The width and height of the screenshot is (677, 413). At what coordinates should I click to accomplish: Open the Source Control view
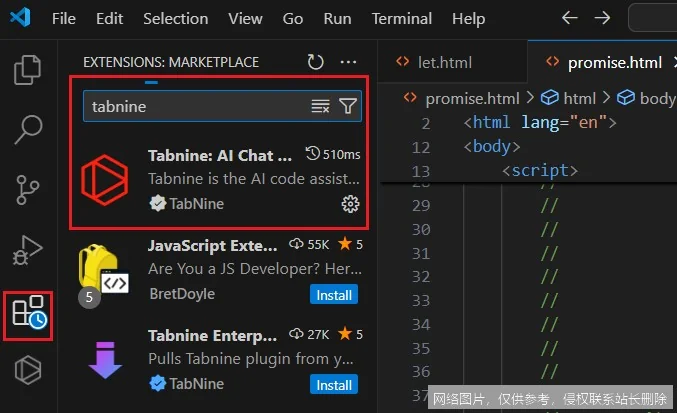coord(28,189)
